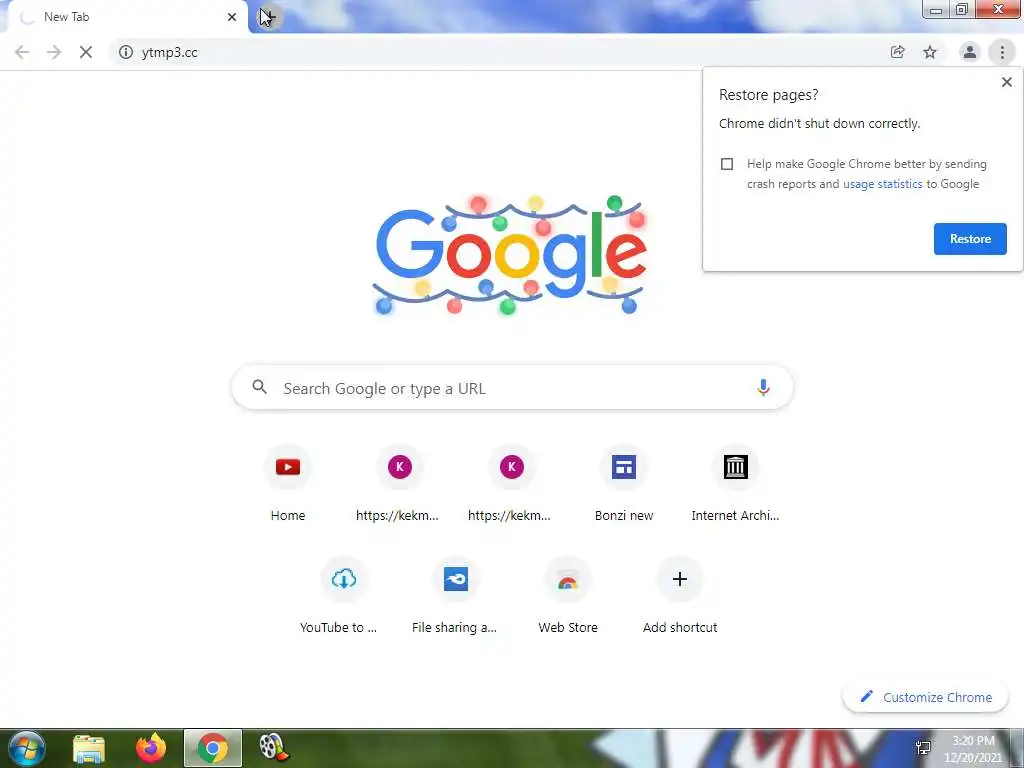Open the File sharing a... shortcut
The width and height of the screenshot is (1024, 768).
(x=455, y=596)
